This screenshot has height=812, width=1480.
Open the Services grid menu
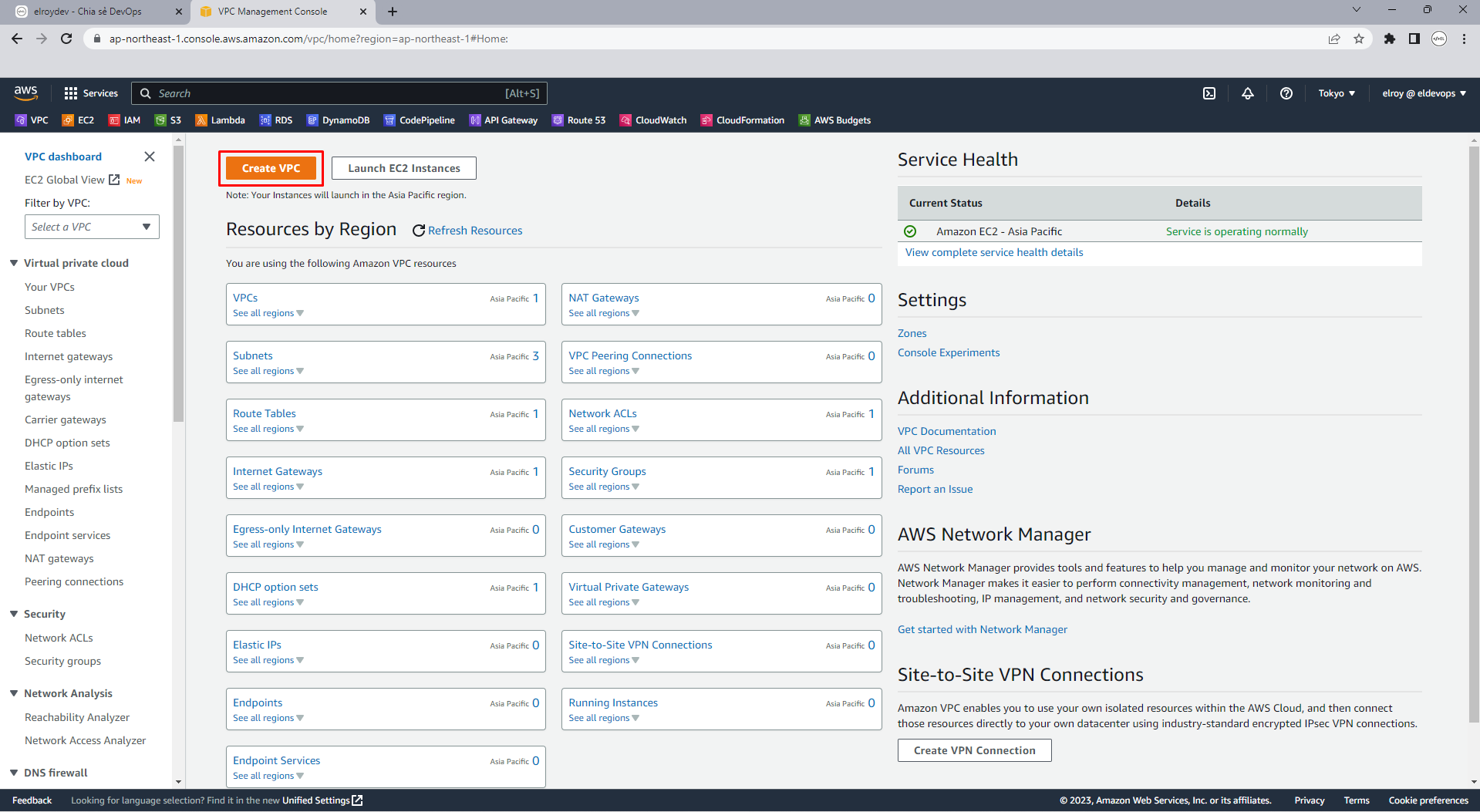coord(91,93)
